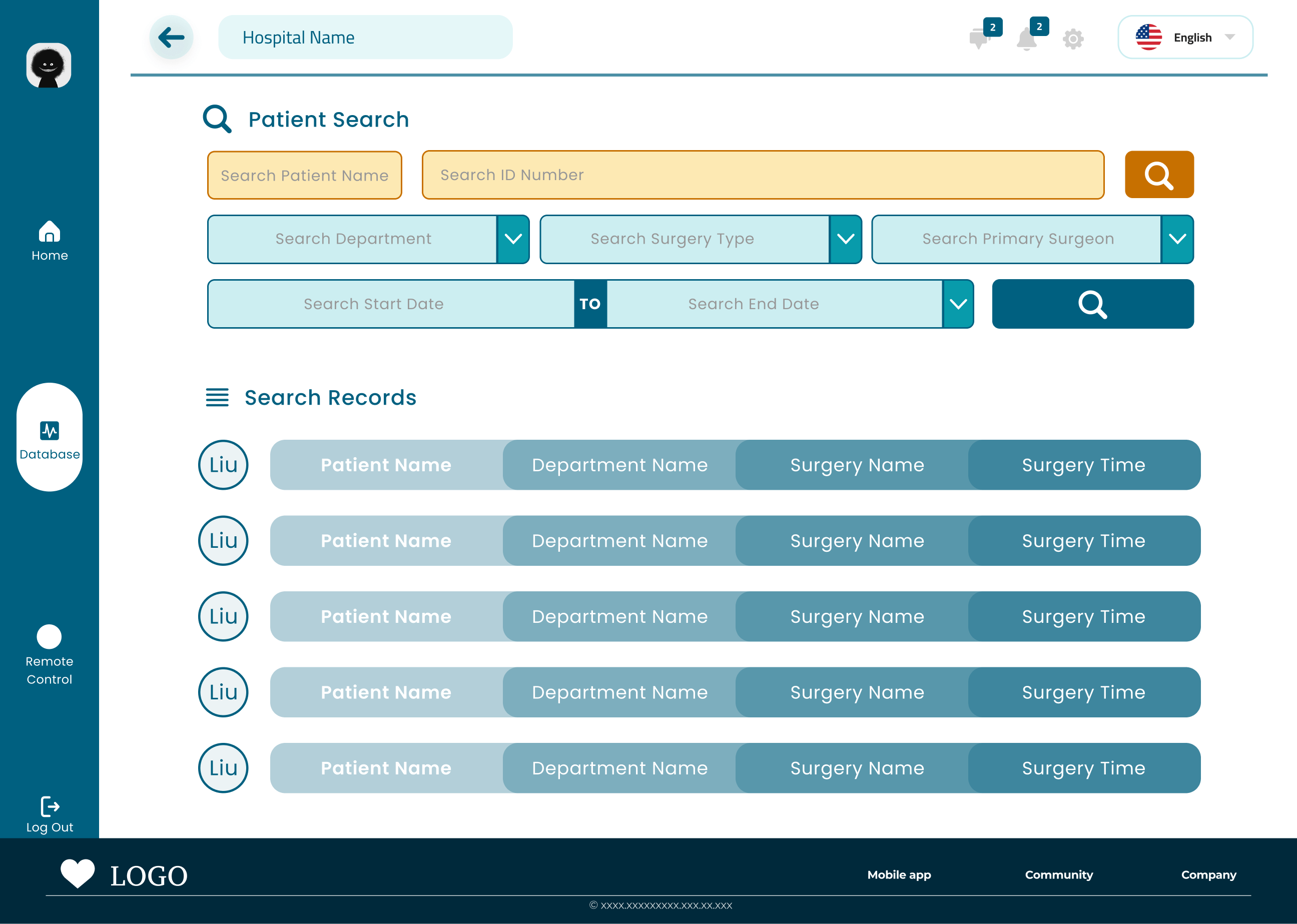
Task: Click the user avatar at the top left
Action: (50, 65)
